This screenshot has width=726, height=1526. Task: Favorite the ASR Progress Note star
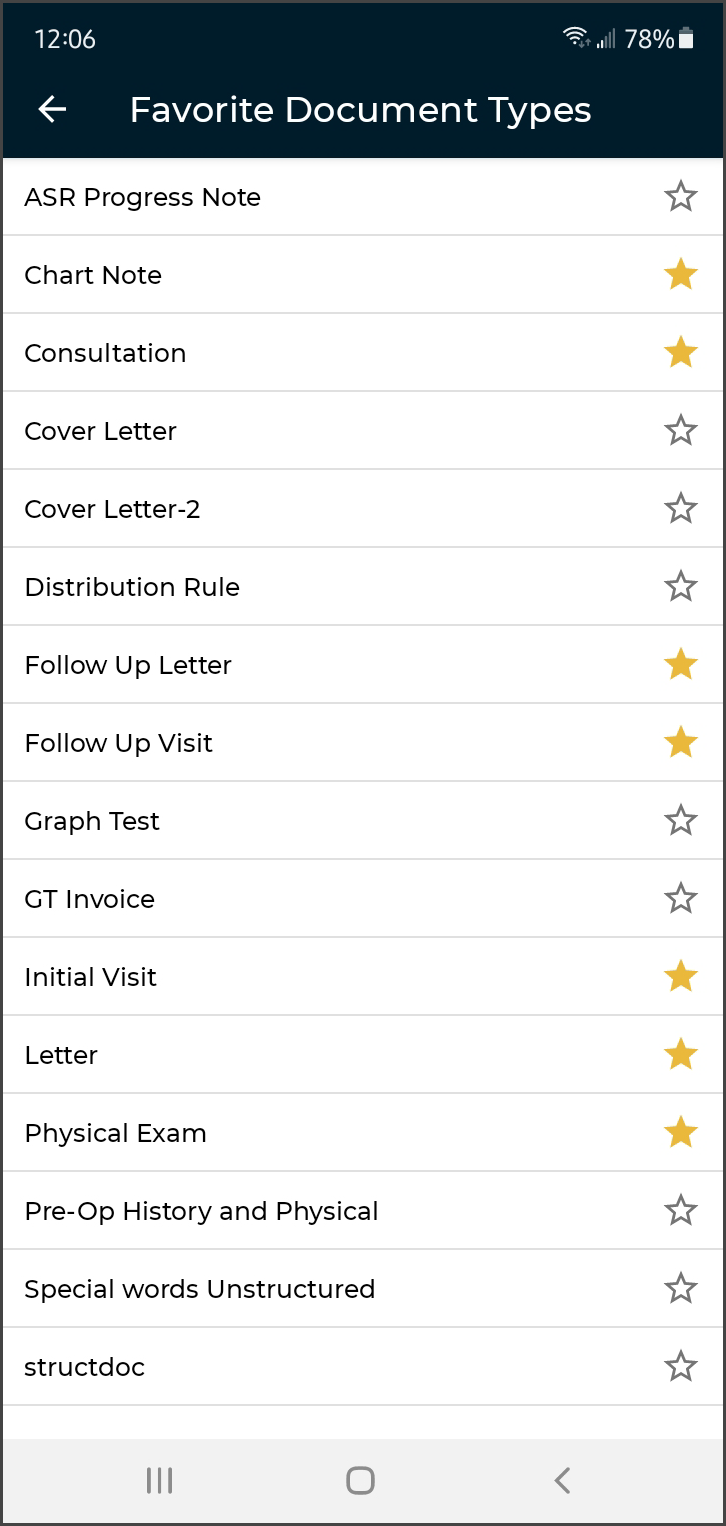pyautogui.click(x=680, y=197)
